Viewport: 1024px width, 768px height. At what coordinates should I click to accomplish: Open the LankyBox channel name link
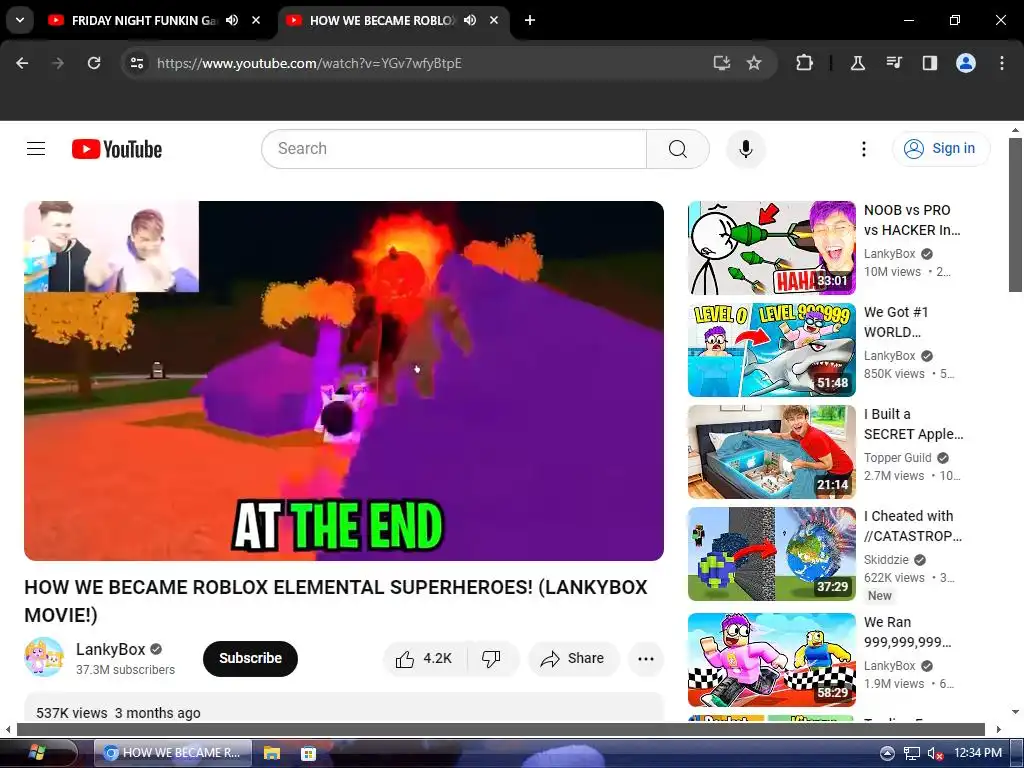click(110, 649)
